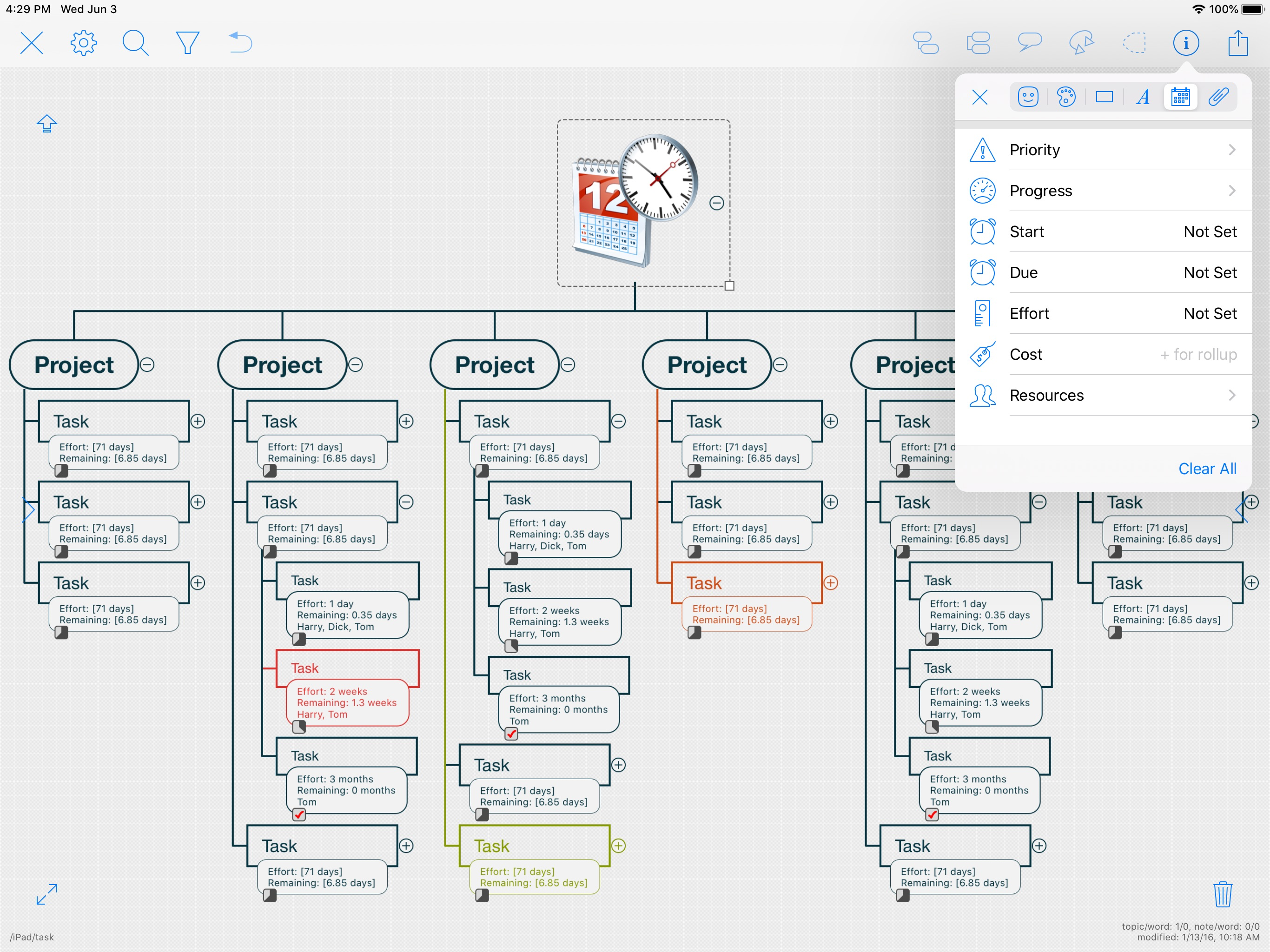Screen dimensions: 1270x952
Task: Tap fullscreen expand arrows icon
Action: 46,894
